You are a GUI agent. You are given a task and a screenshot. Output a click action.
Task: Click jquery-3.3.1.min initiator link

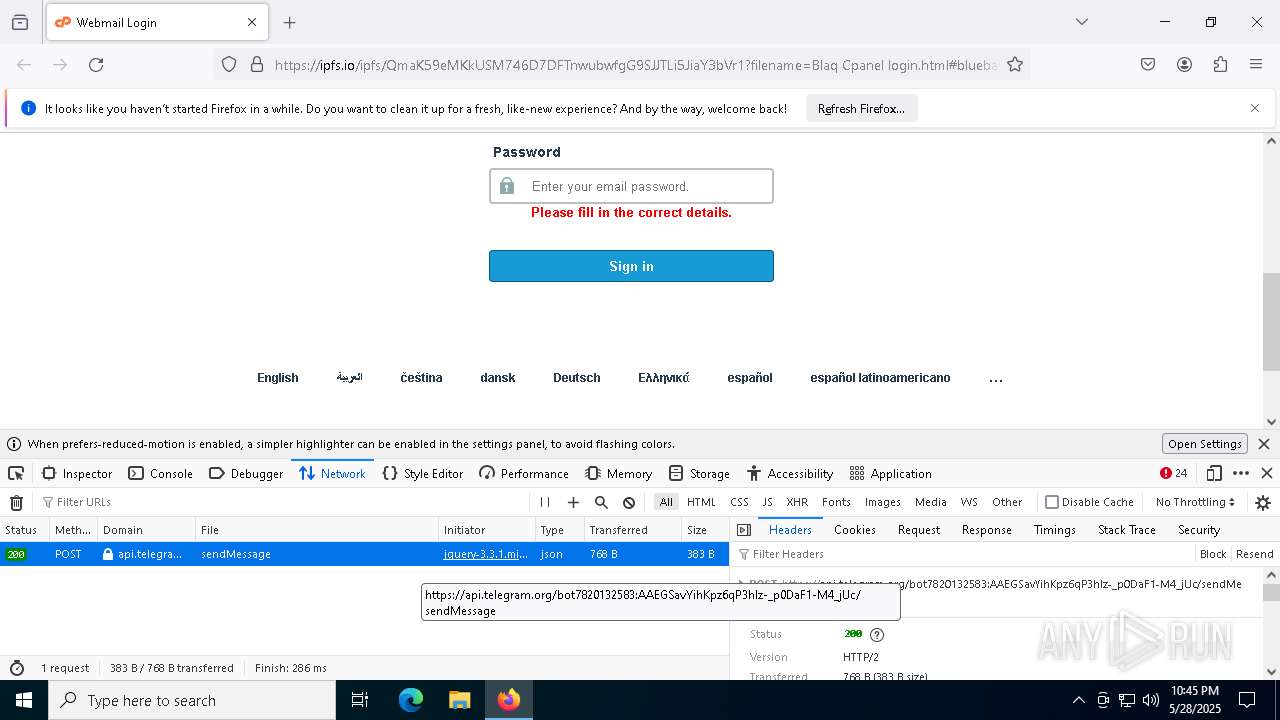point(486,554)
